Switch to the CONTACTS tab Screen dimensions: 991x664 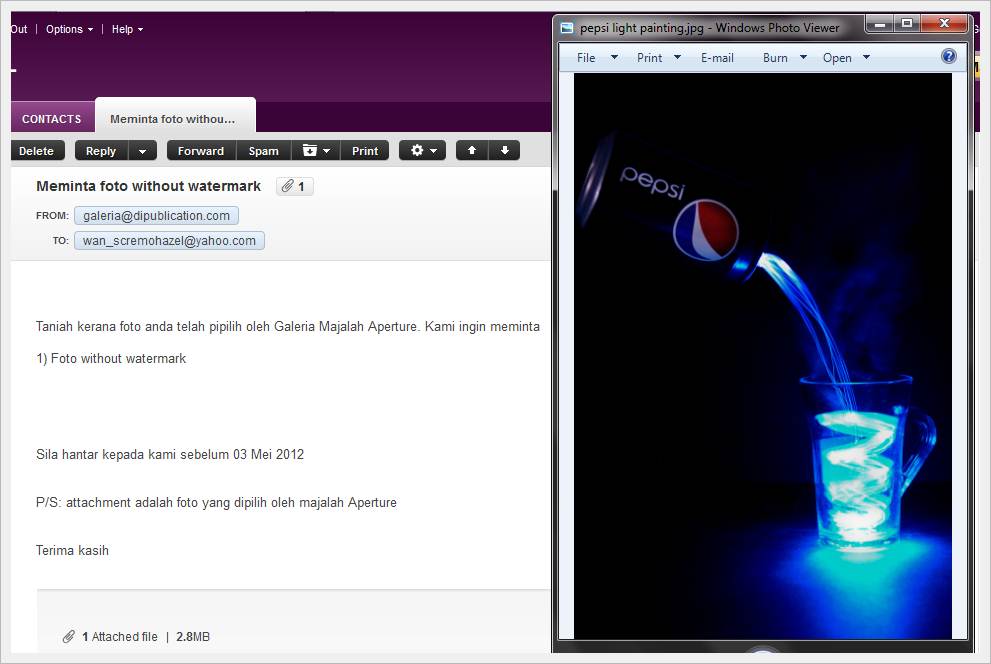(52, 119)
